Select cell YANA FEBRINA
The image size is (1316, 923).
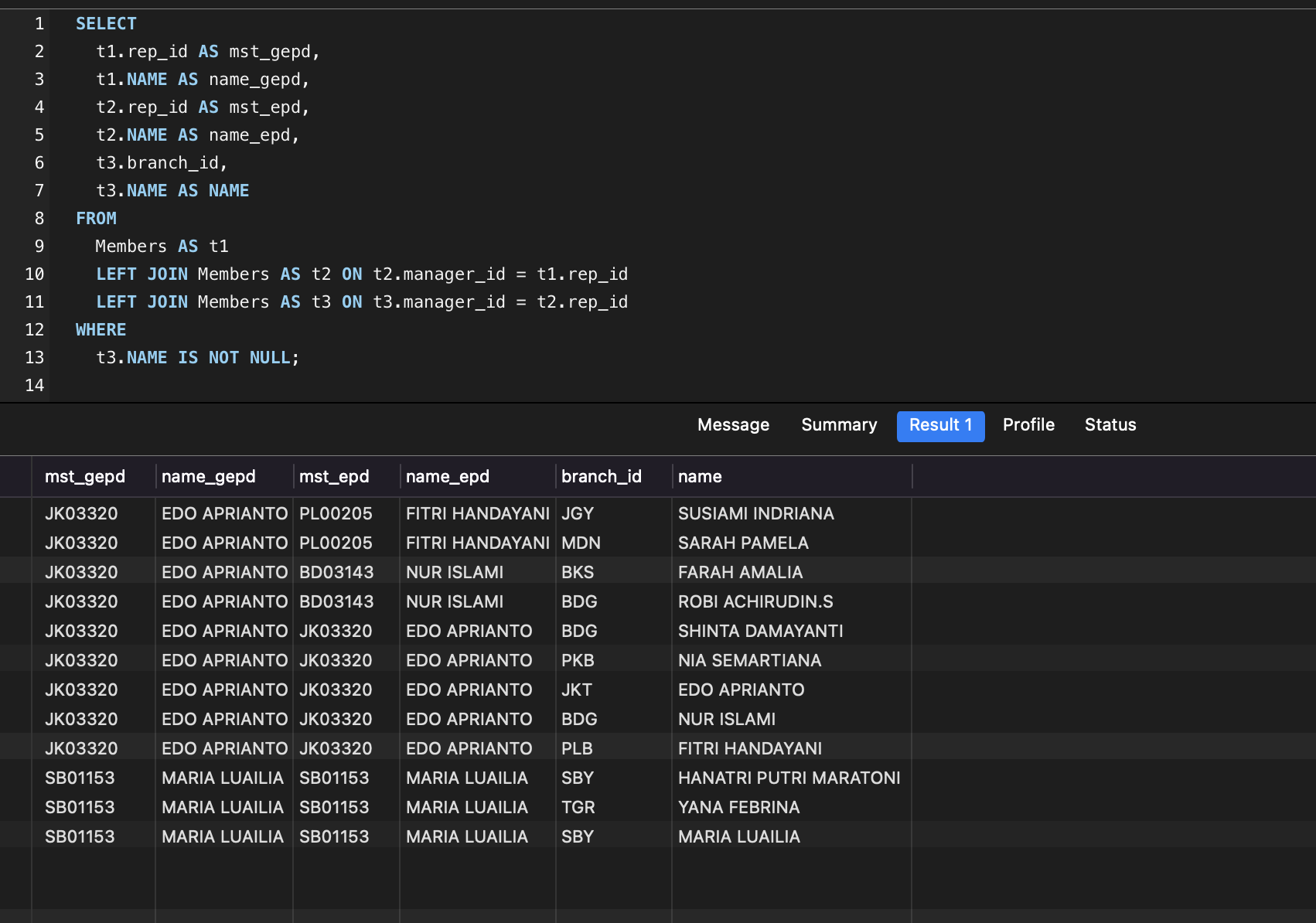(738, 808)
